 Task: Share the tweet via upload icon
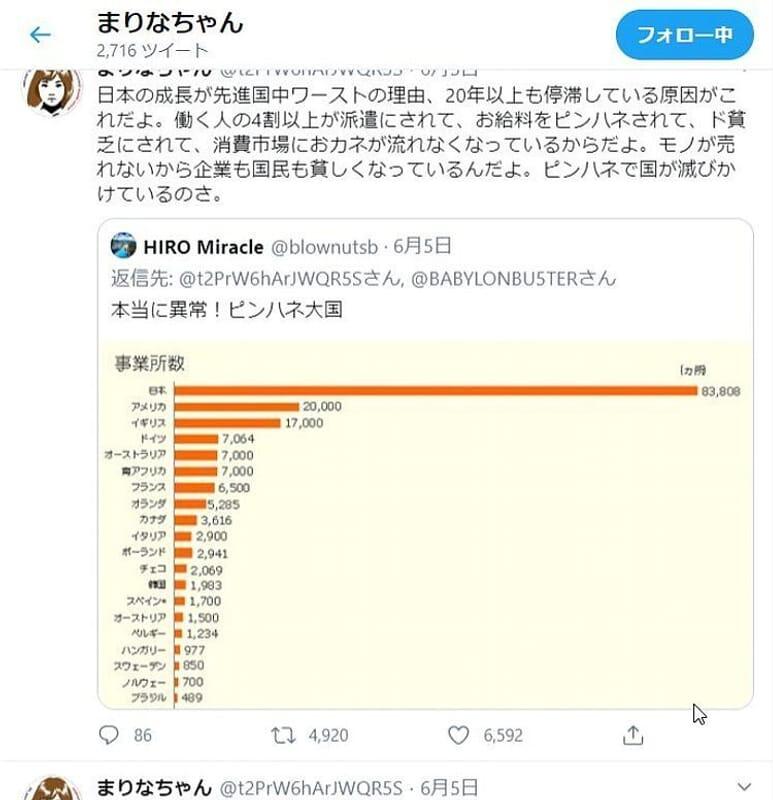(x=633, y=735)
